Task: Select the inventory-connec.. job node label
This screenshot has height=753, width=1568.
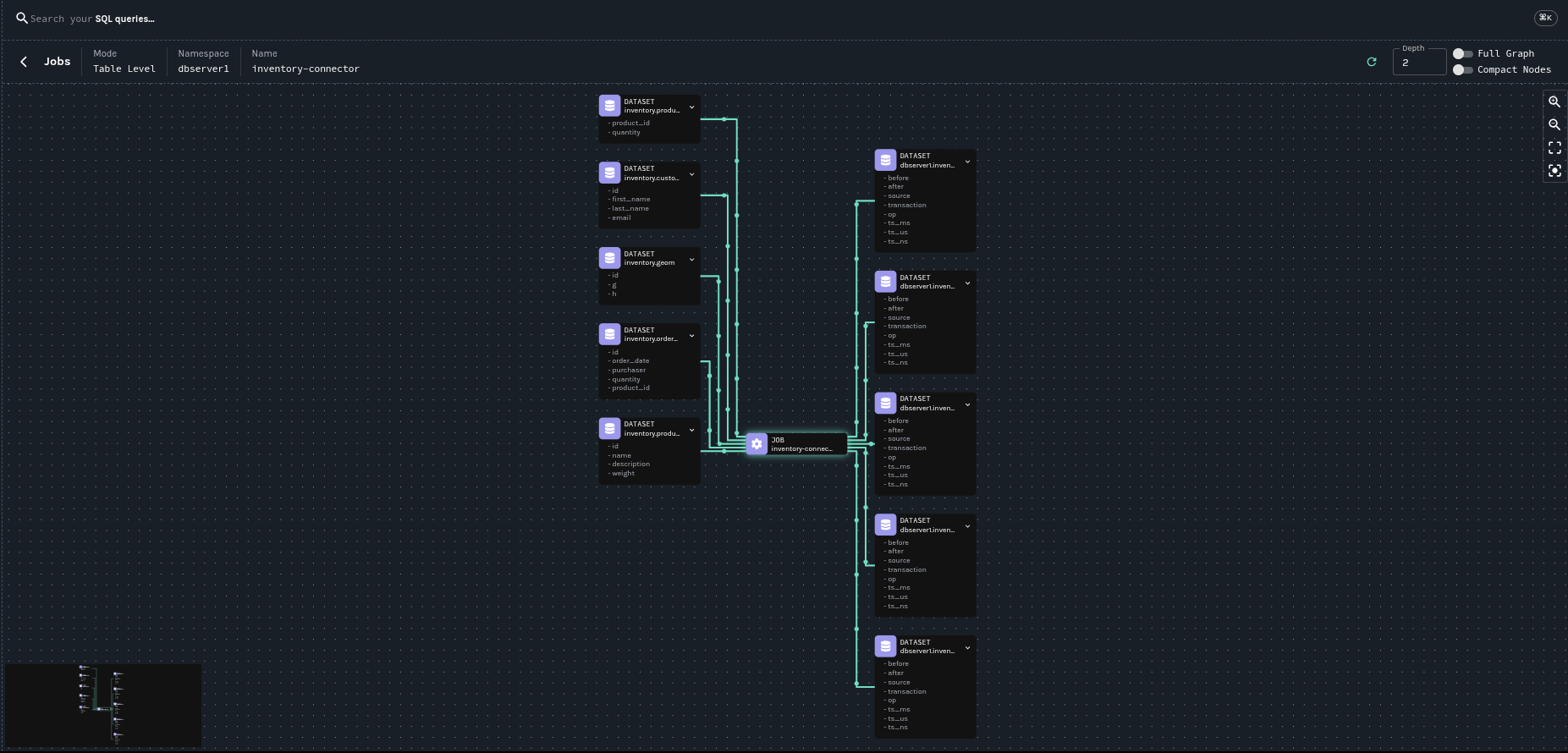Action: 801,448
